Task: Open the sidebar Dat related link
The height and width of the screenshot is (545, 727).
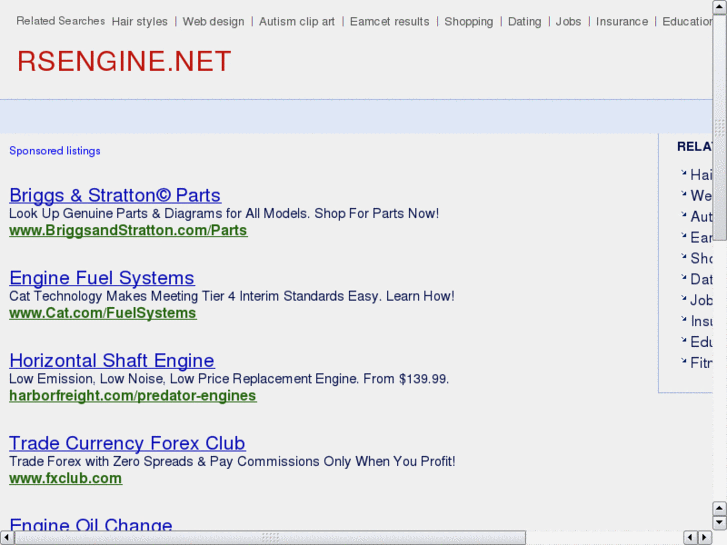Action: (701, 279)
